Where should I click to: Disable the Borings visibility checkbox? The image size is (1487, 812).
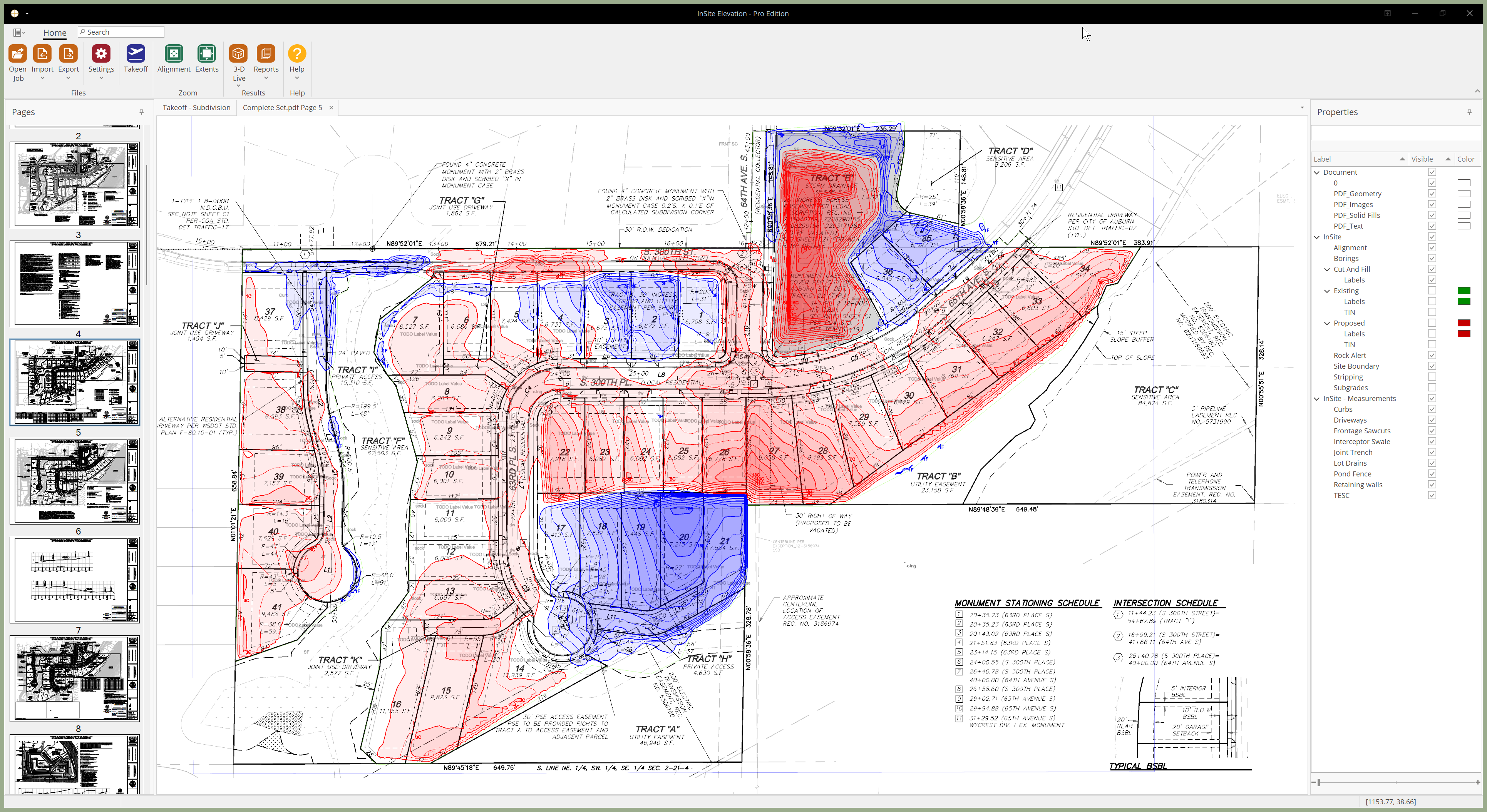(1432, 258)
